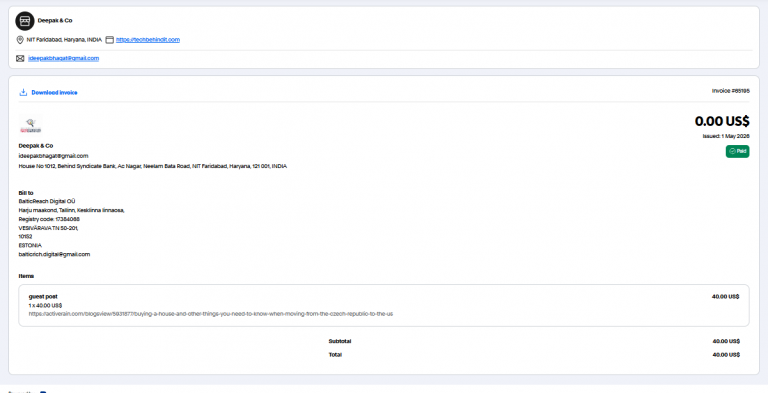Click the 1 x 40.00 US$ quantity line
Image resolution: width=768 pixels, height=393 pixels.
[45, 305]
